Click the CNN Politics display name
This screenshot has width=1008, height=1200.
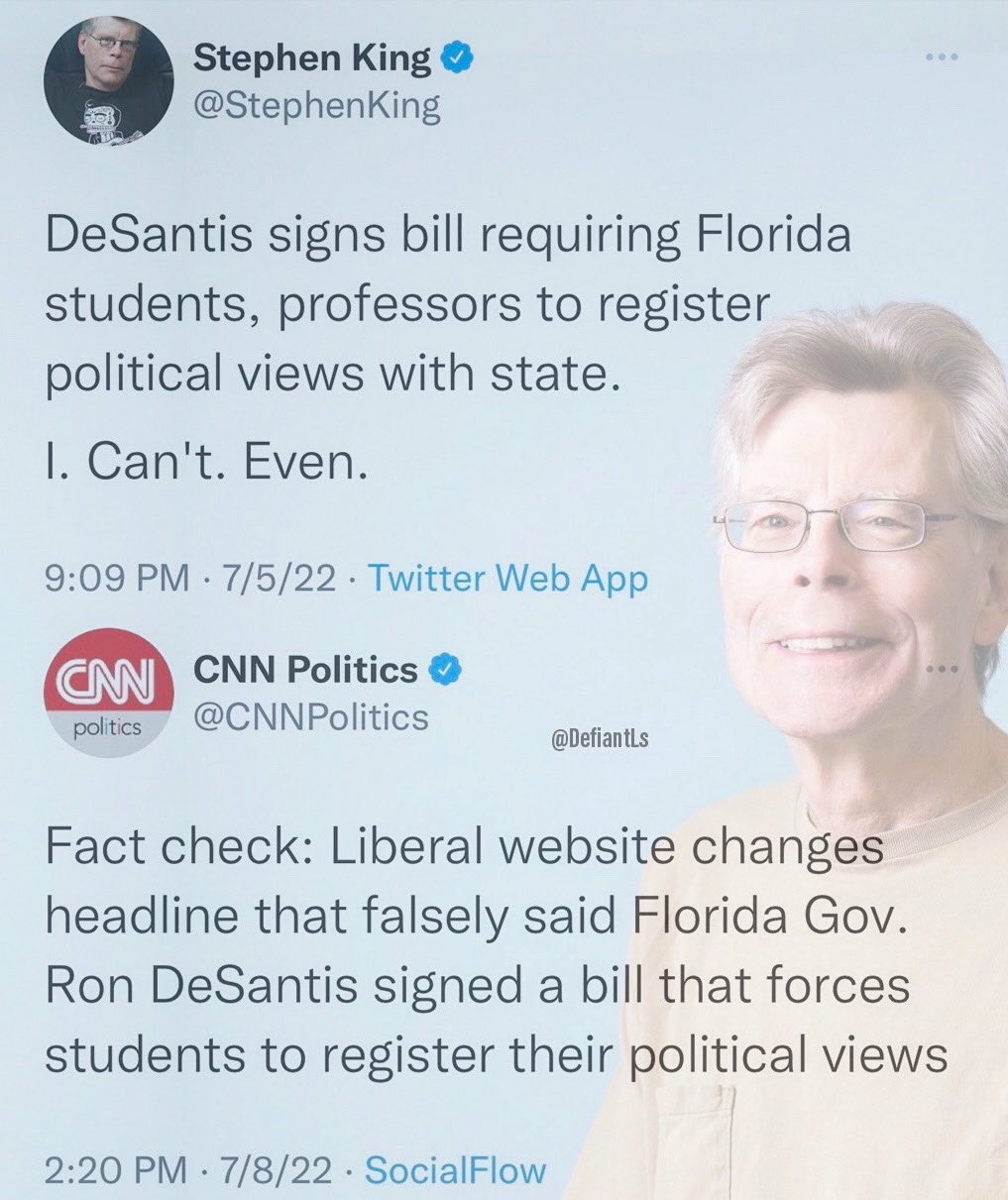point(305,671)
